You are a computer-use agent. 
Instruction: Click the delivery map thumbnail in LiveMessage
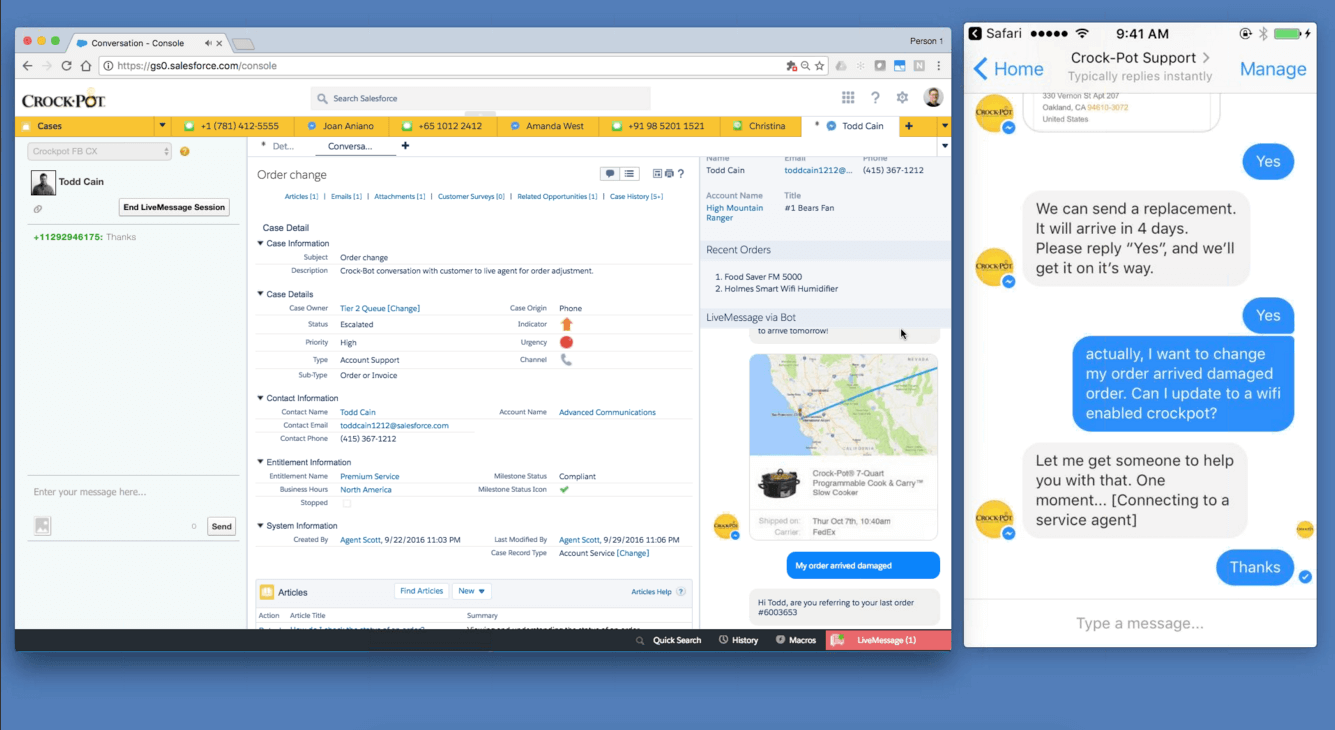coord(843,405)
